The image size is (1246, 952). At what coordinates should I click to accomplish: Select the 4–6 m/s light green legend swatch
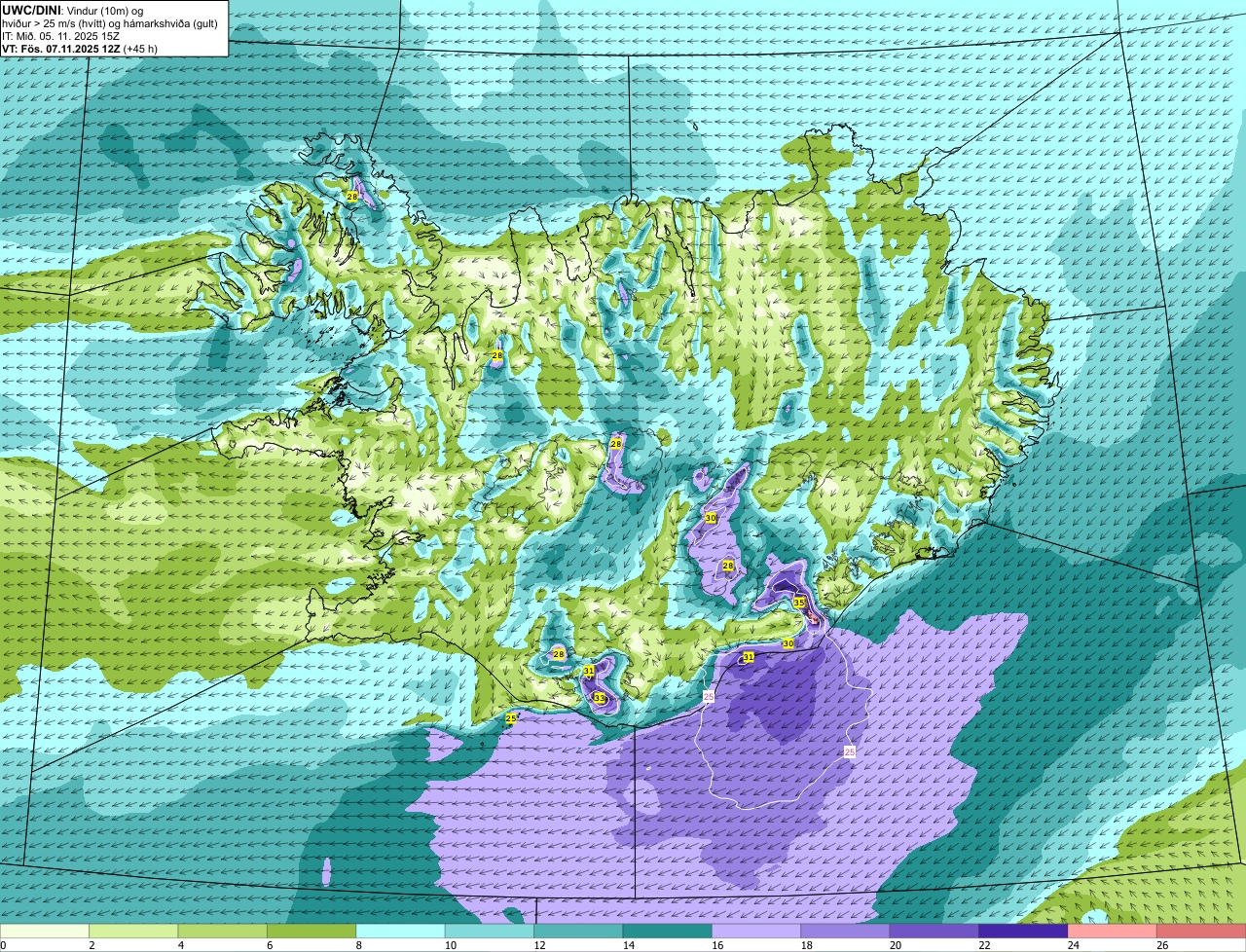click(223, 932)
